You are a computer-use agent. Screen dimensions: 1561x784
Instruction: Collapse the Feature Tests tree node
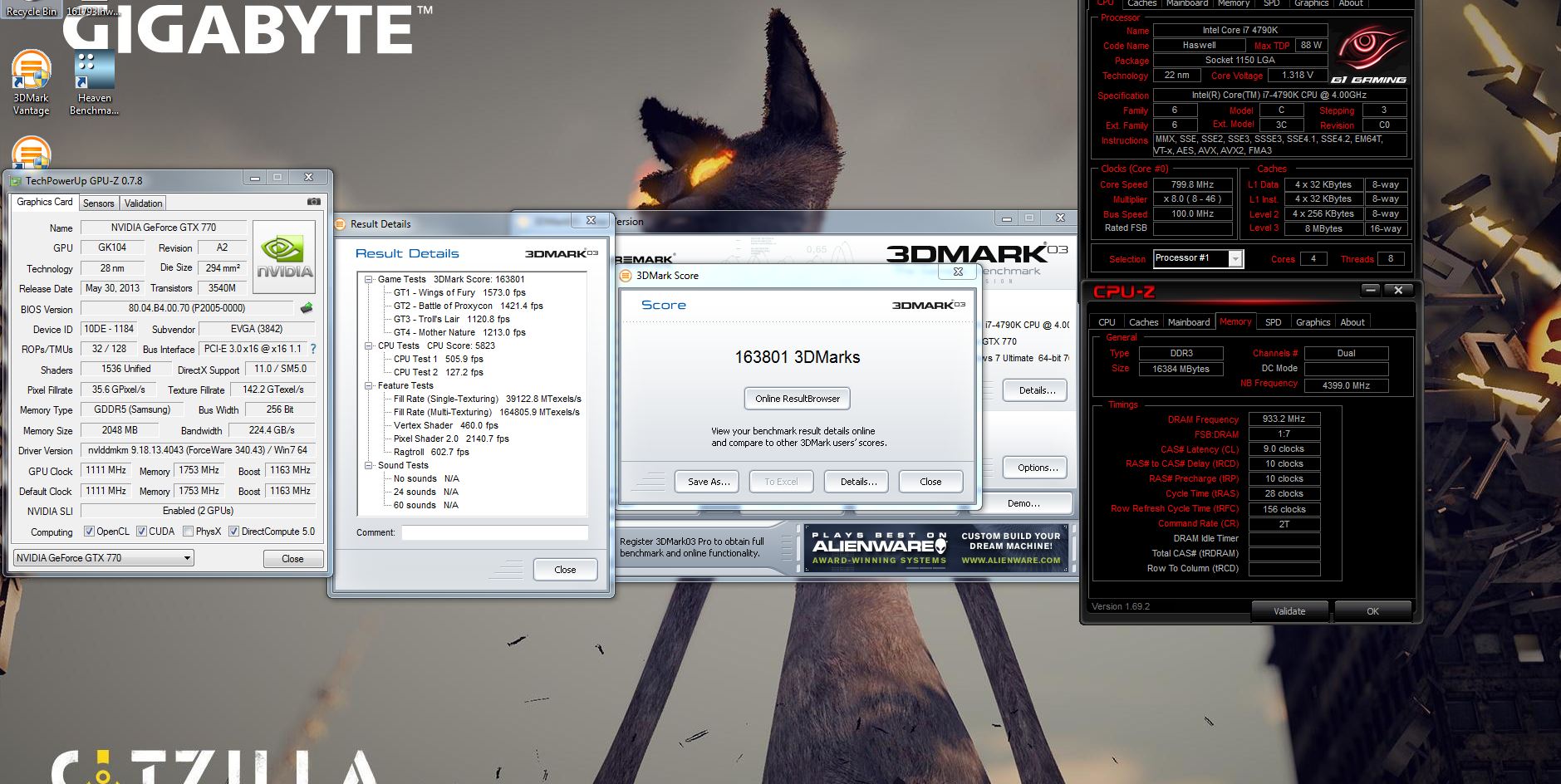tap(369, 386)
